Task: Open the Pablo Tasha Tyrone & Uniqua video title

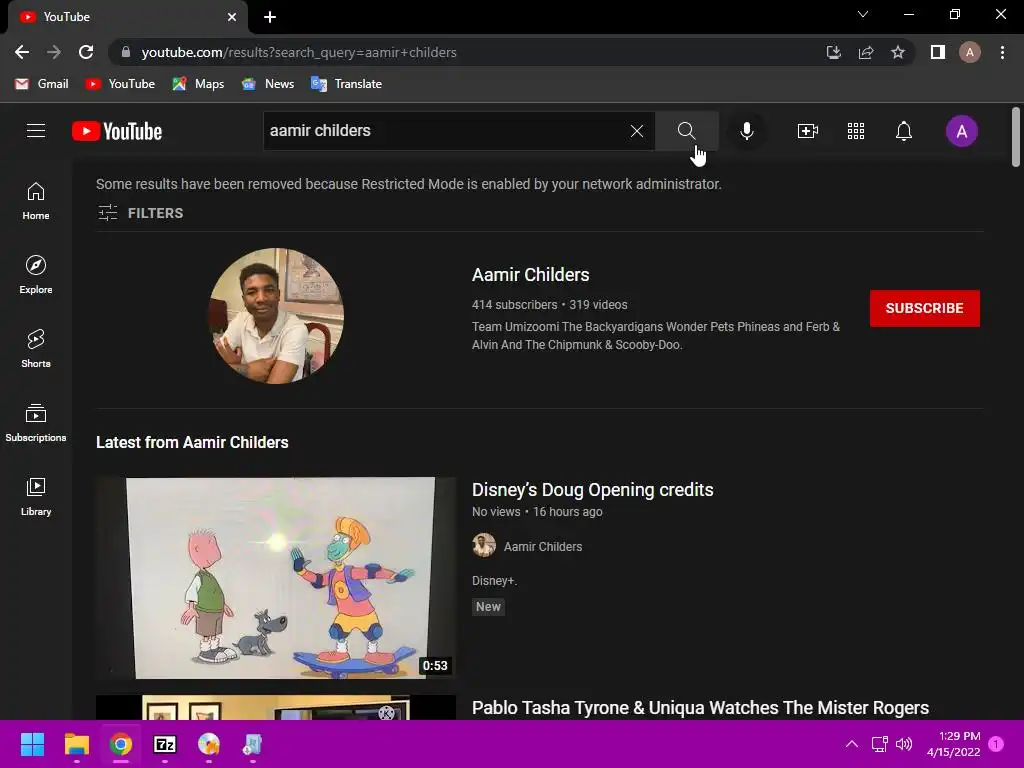Action: [x=700, y=708]
